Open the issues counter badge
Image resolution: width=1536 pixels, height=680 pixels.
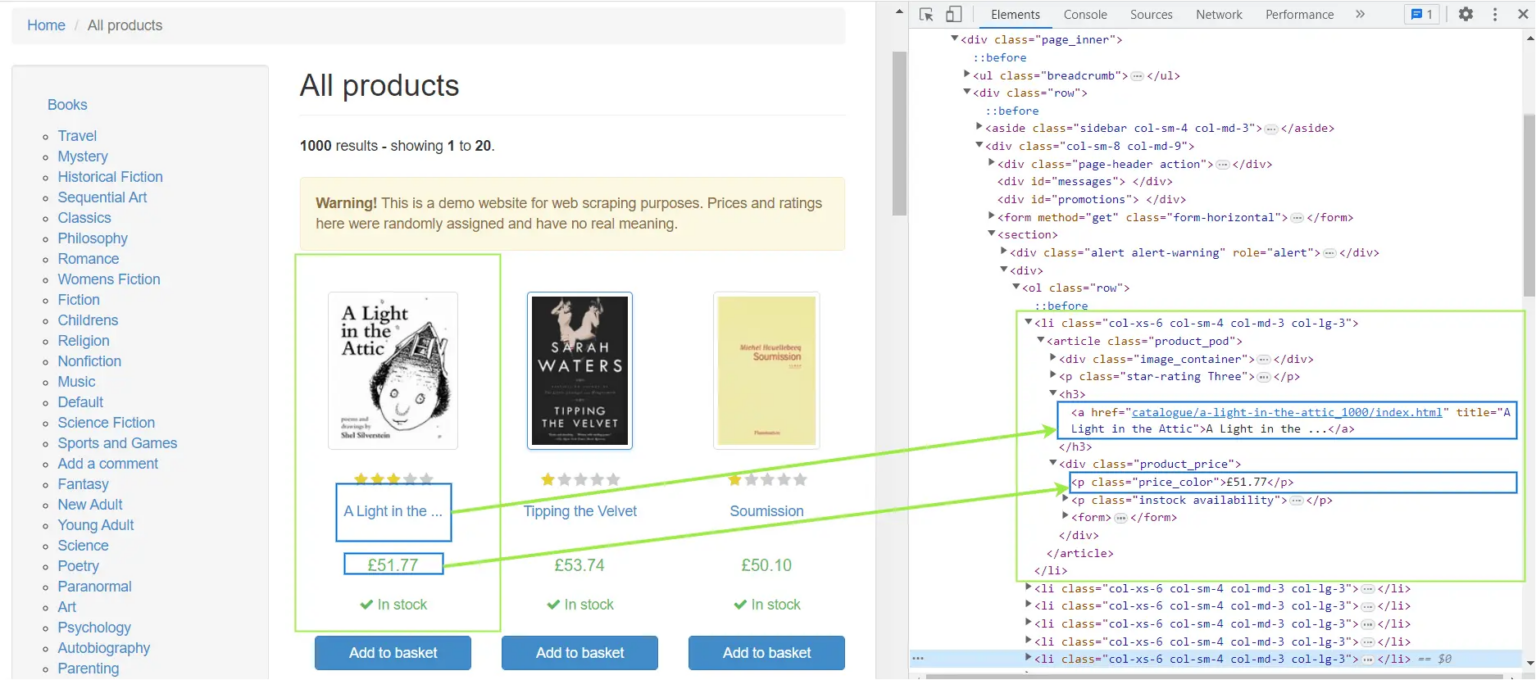point(1421,14)
